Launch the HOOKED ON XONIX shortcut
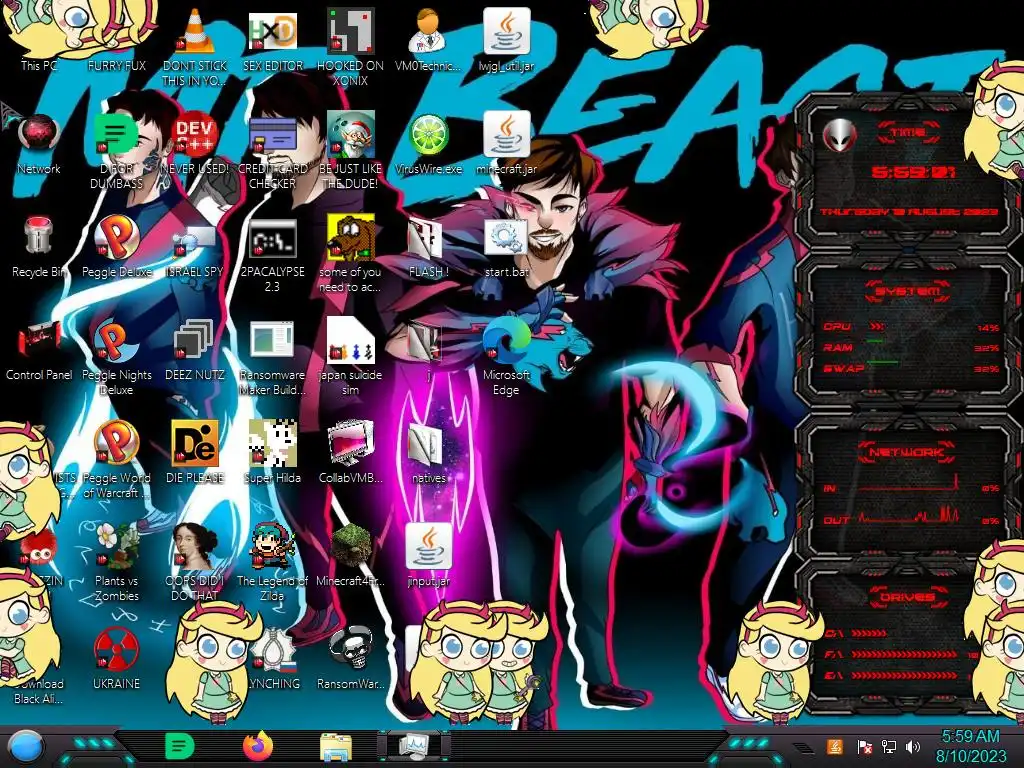Viewport: 1024px width, 768px height. [350, 47]
